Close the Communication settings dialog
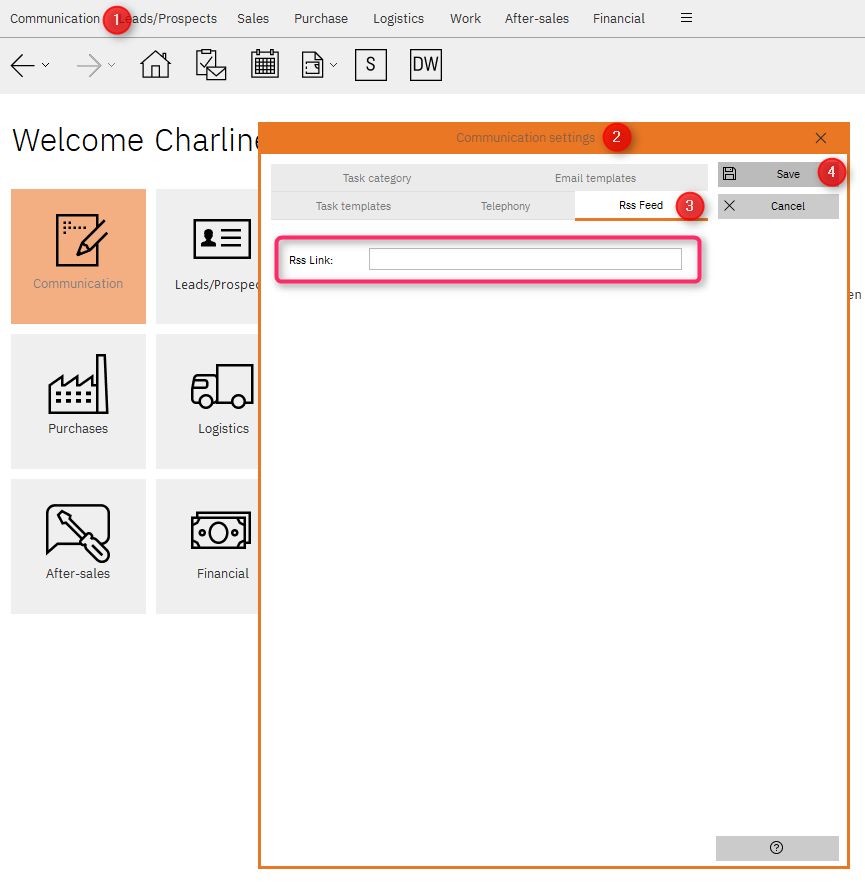The width and height of the screenshot is (865, 891). (x=821, y=138)
